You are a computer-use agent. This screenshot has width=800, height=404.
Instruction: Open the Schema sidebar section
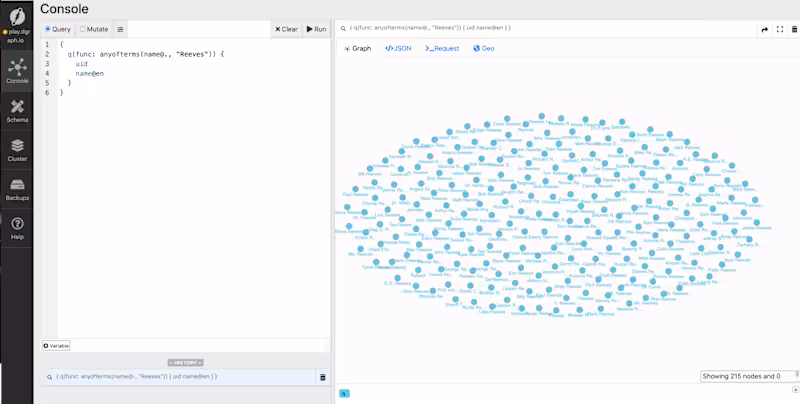[x=17, y=111]
